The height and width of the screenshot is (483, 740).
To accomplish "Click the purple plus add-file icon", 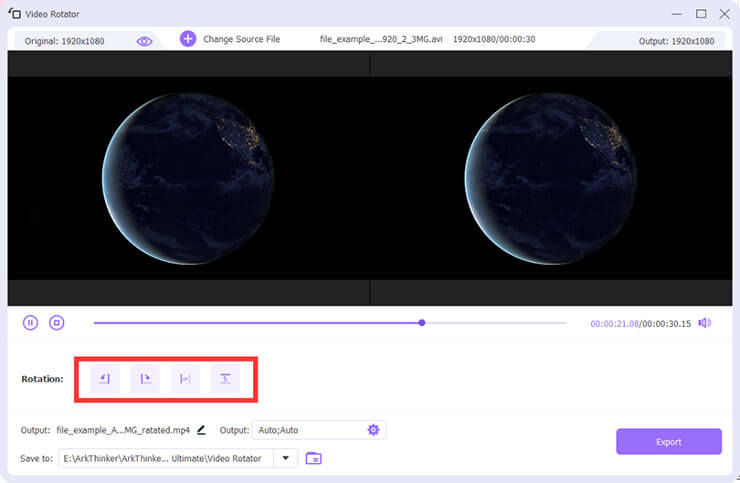I will pos(188,39).
